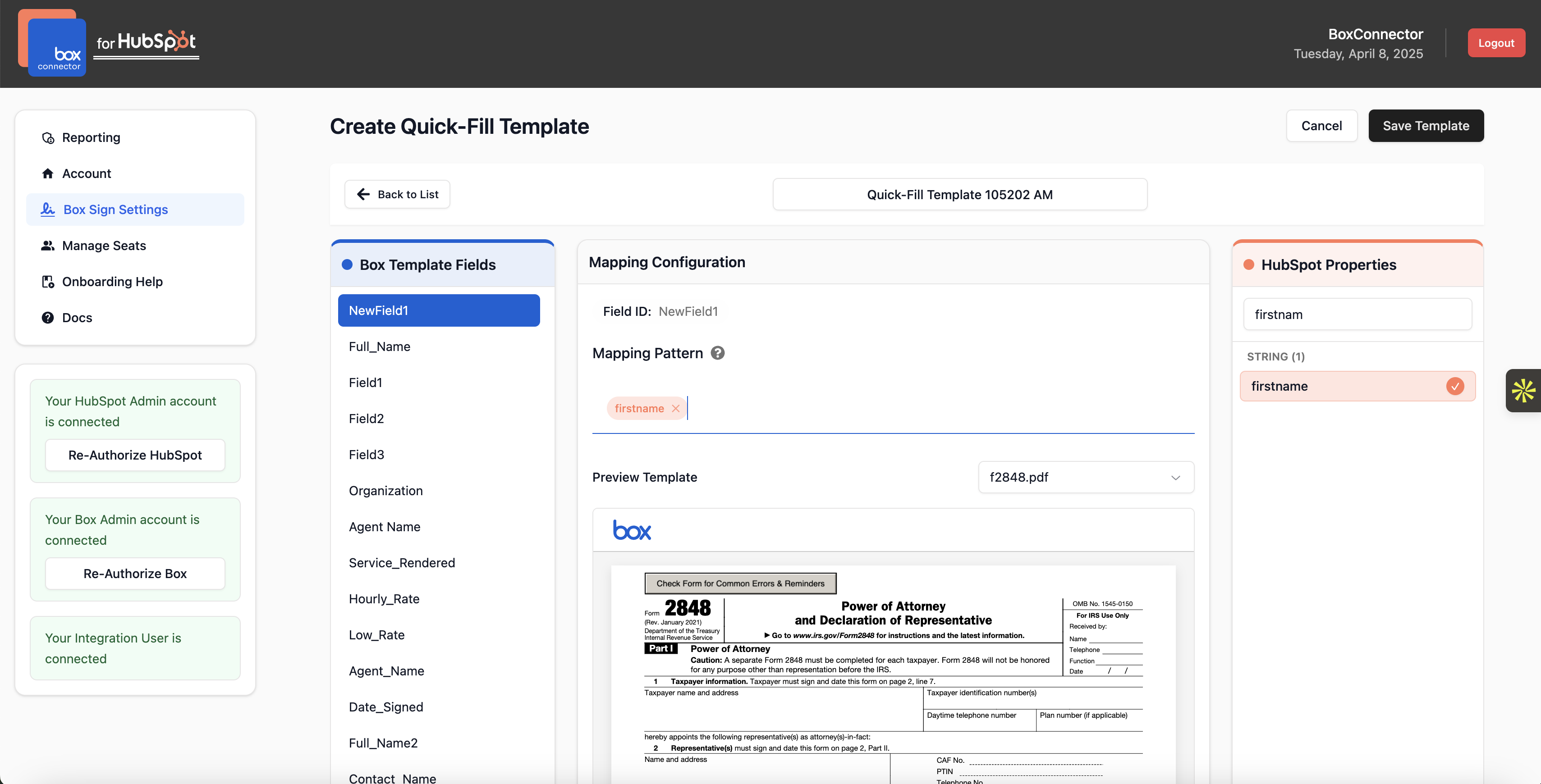Click the Docs question mark icon
This screenshot has width=1541, height=784.
pyautogui.click(x=48, y=318)
